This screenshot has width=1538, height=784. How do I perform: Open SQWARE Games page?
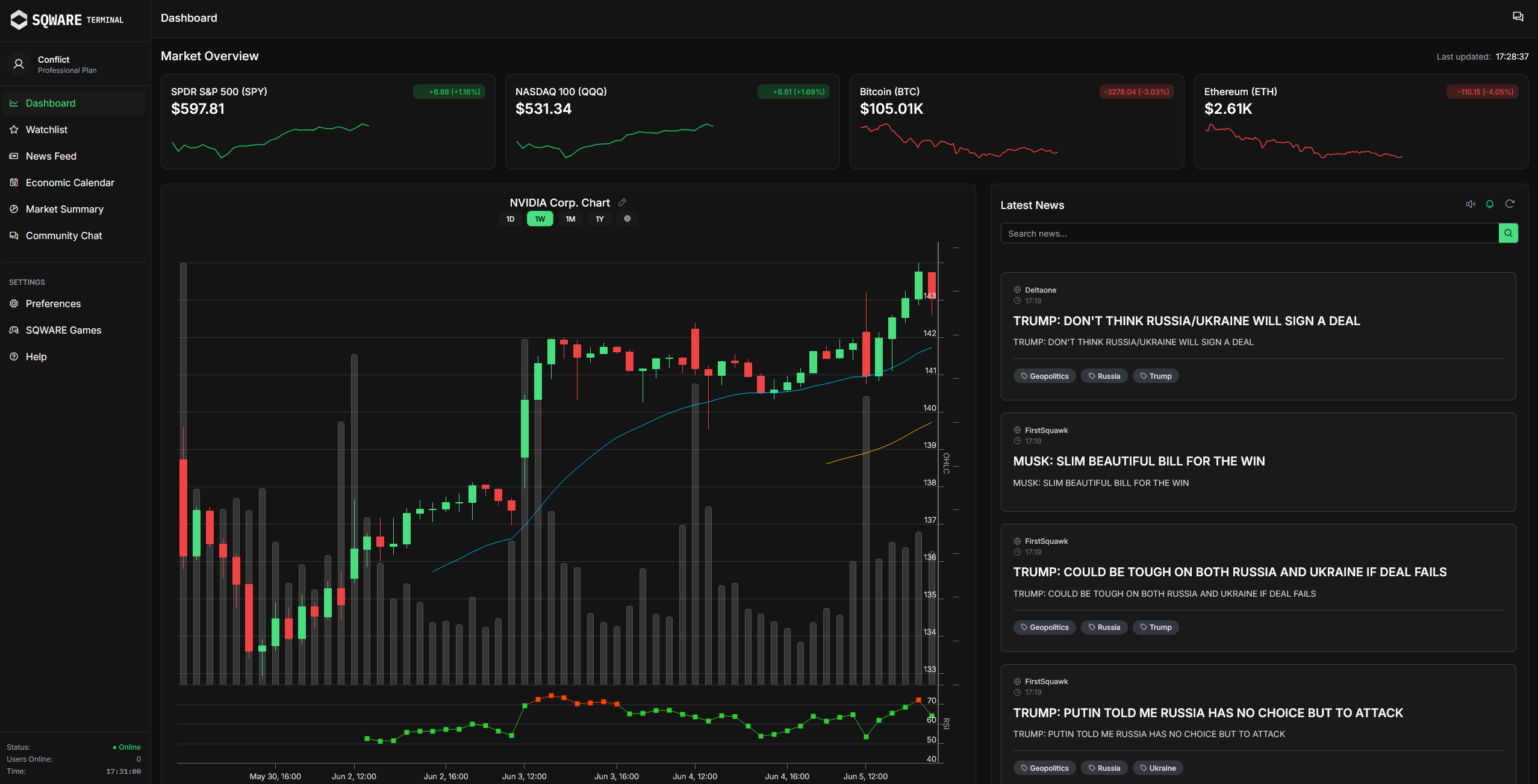coord(73,330)
